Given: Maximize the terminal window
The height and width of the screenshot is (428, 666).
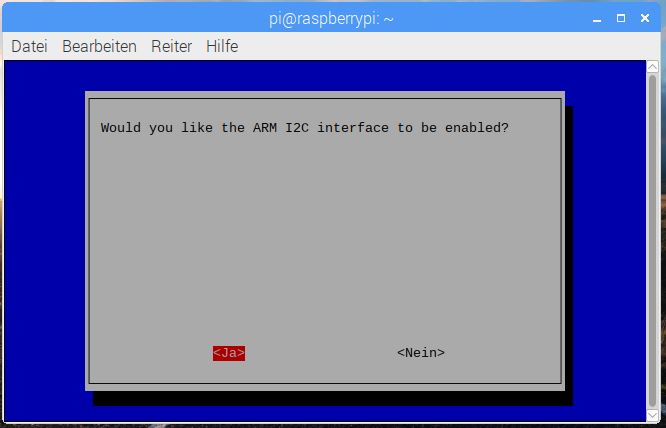Looking at the screenshot, I should [x=621, y=17].
